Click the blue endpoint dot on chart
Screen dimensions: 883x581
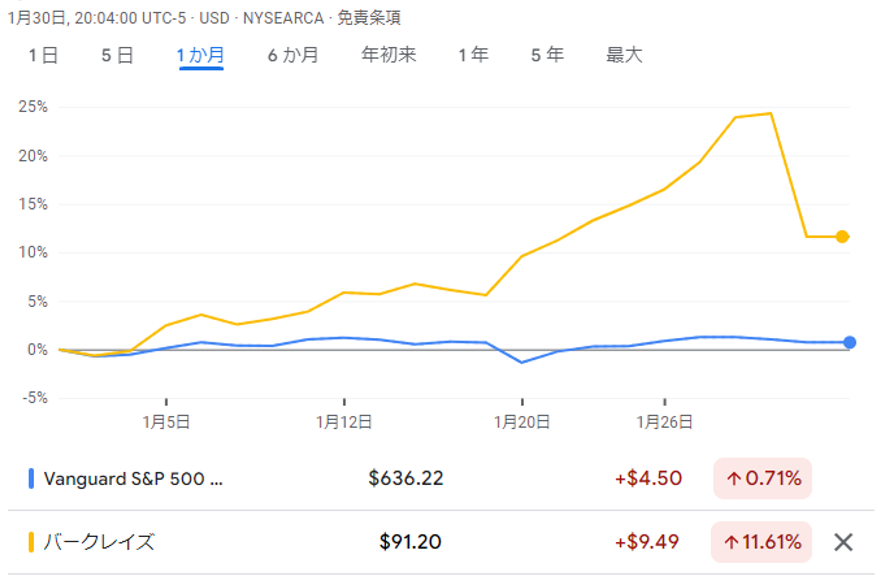click(849, 342)
